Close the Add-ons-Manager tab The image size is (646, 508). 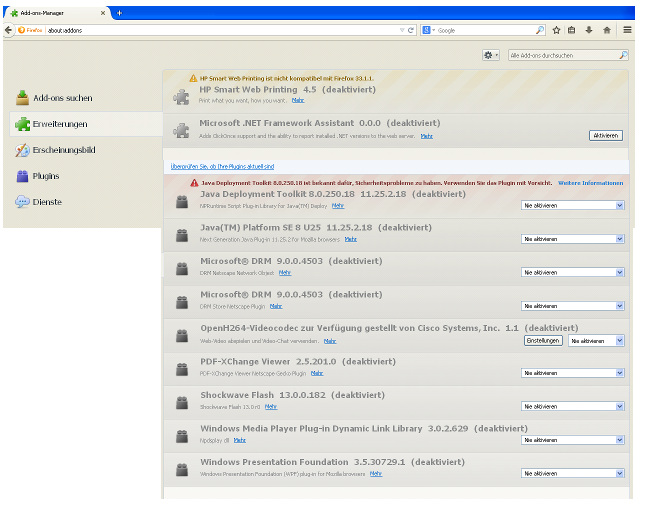103,13
